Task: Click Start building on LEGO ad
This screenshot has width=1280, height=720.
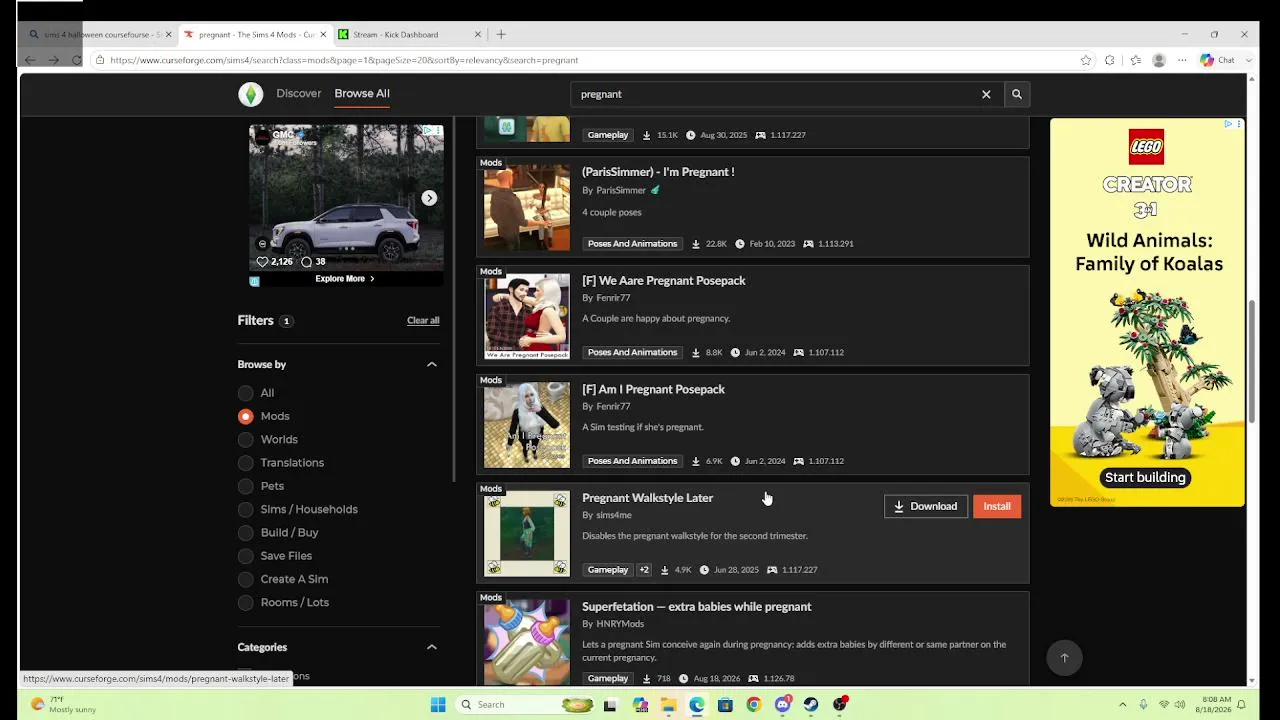Action: coord(1145,477)
